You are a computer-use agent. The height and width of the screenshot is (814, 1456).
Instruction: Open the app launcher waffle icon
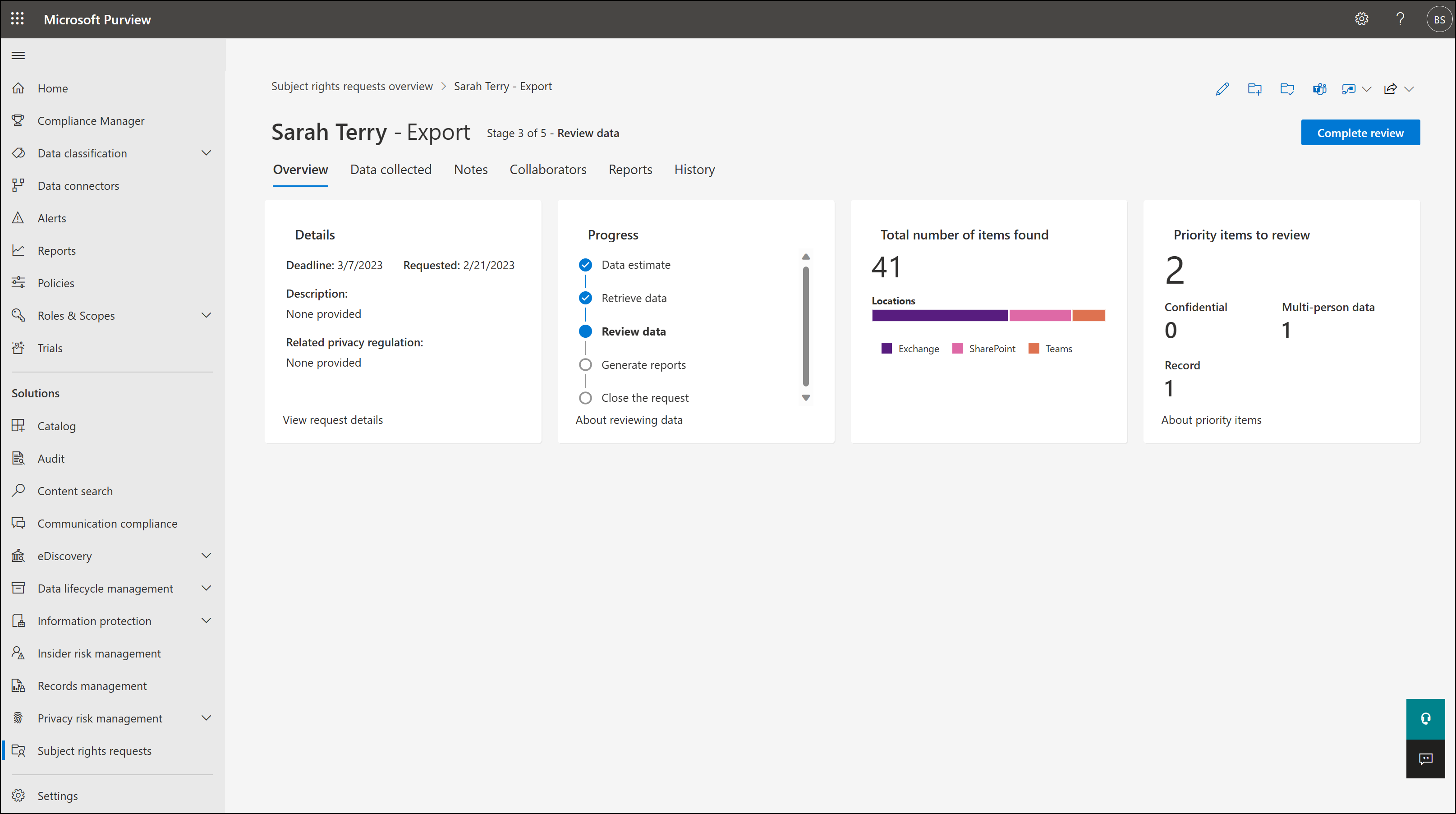point(18,19)
